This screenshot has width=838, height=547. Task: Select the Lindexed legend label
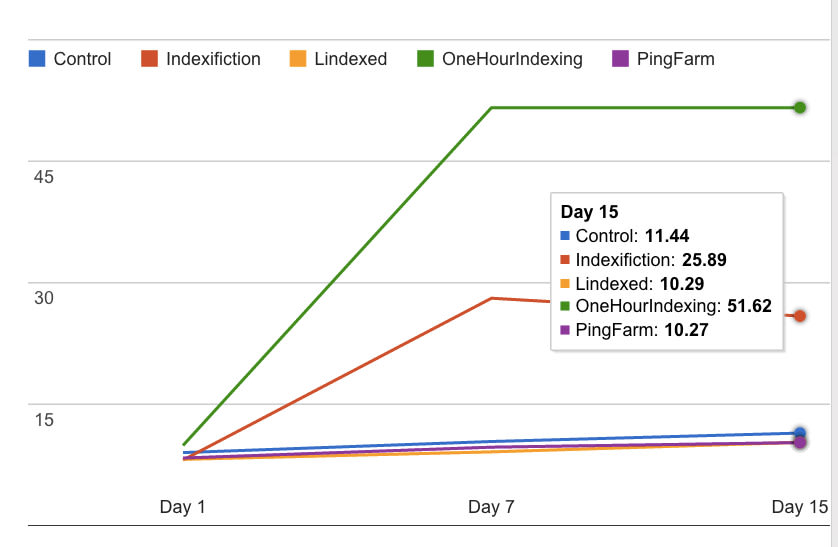click(350, 59)
